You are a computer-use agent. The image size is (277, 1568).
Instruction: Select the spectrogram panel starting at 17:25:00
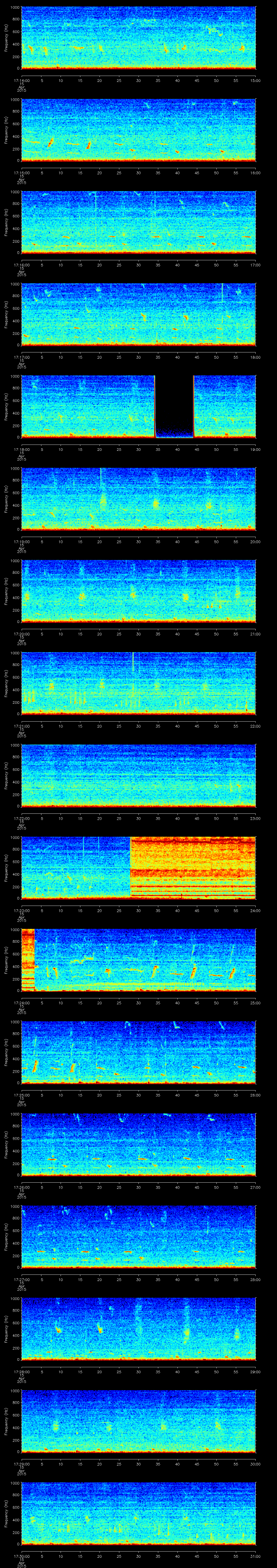coord(138,1052)
